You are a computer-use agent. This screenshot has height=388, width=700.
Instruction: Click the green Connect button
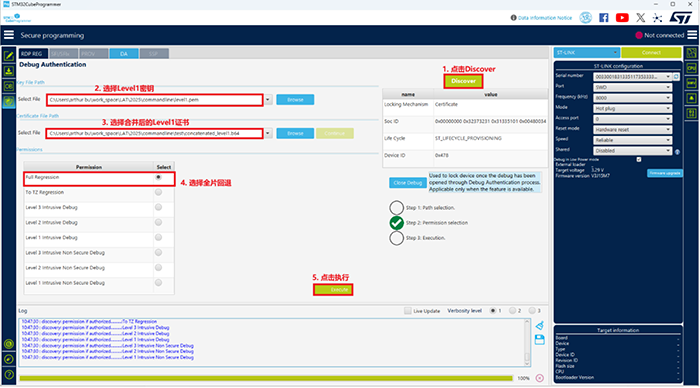click(651, 53)
